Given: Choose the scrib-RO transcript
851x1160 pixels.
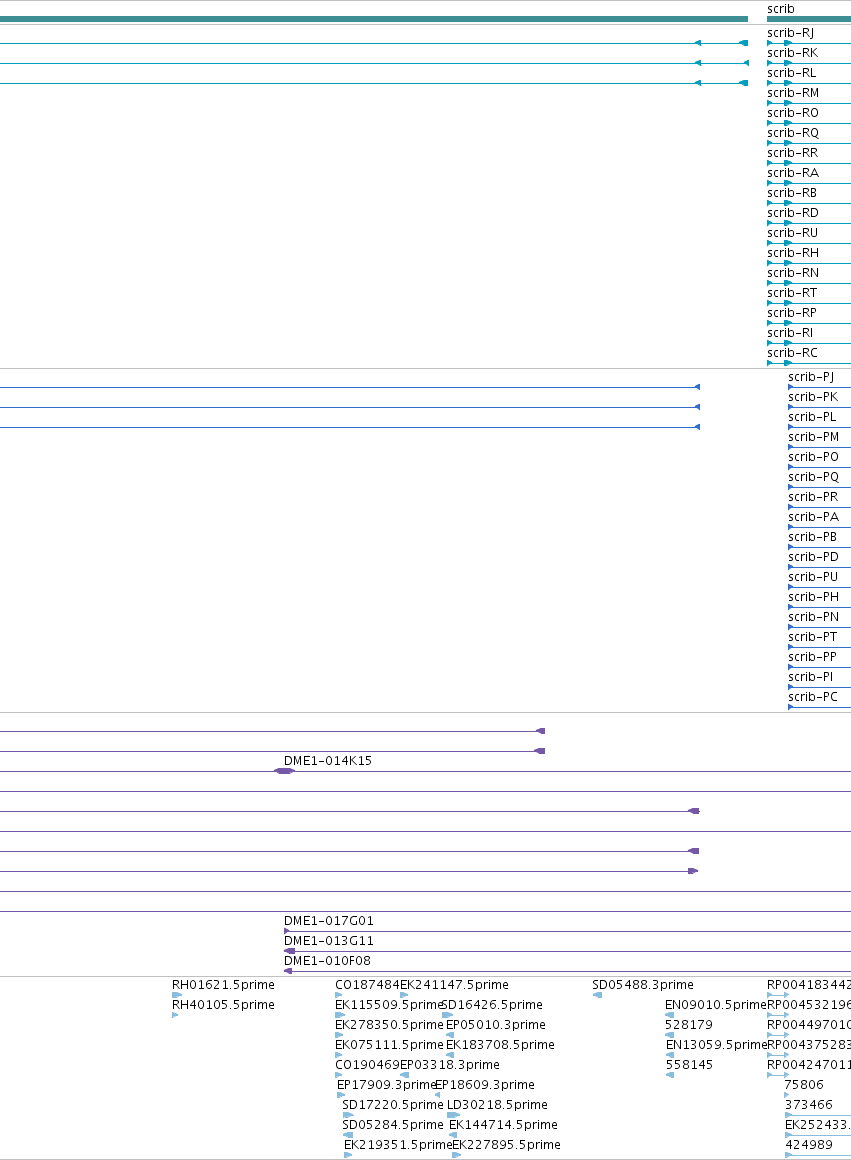Looking at the screenshot, I should pos(793,112).
